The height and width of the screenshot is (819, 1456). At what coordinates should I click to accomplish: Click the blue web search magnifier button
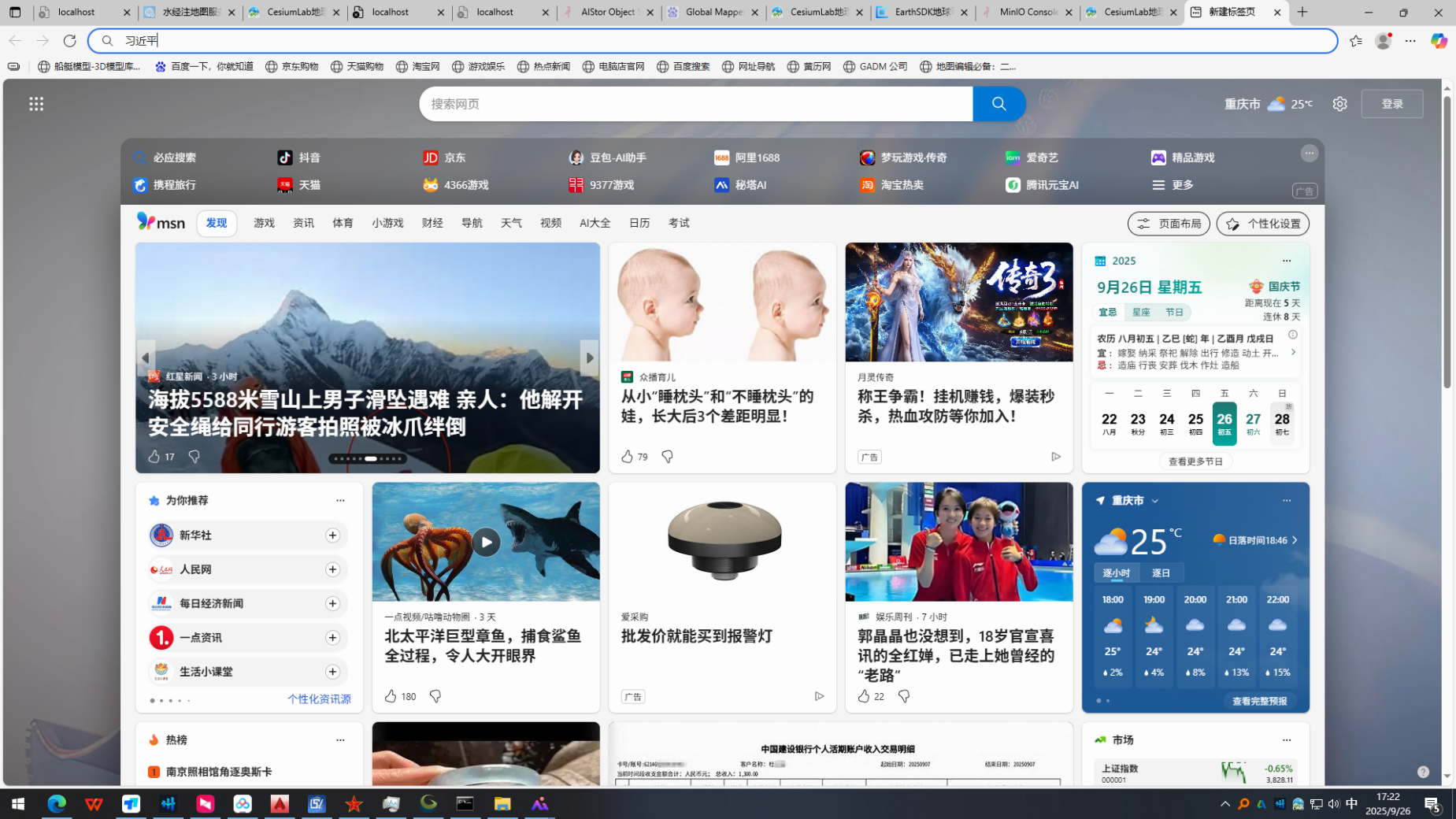coord(998,104)
